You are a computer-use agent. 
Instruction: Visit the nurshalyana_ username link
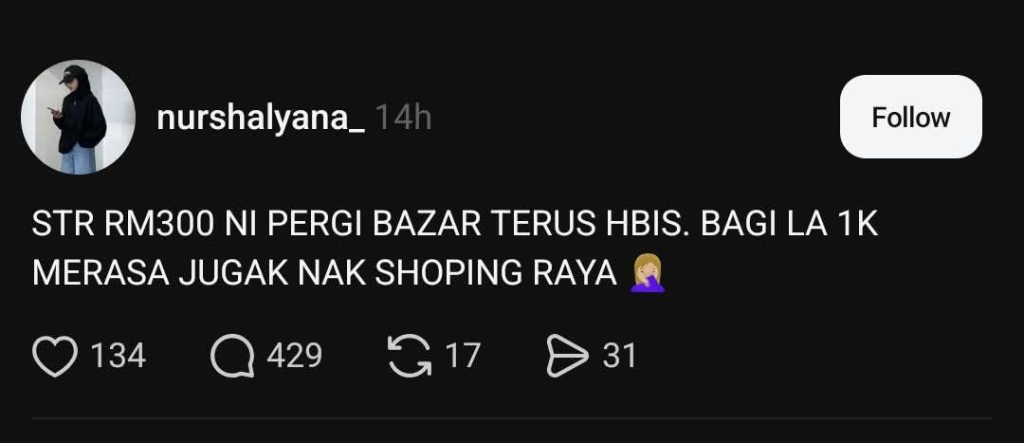point(261,119)
